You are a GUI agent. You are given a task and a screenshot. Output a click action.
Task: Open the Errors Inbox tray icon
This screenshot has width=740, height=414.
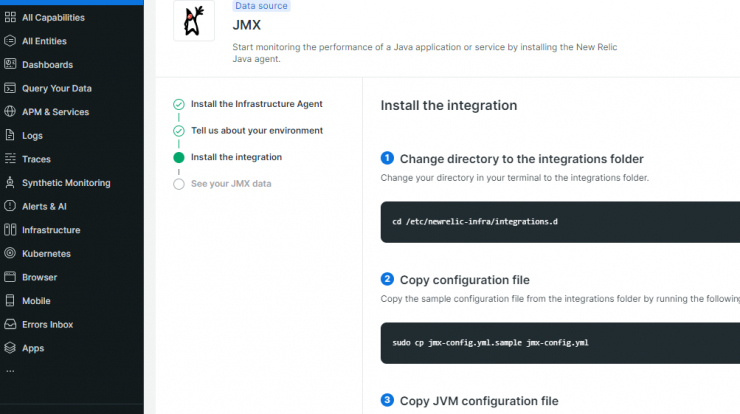click(10, 324)
